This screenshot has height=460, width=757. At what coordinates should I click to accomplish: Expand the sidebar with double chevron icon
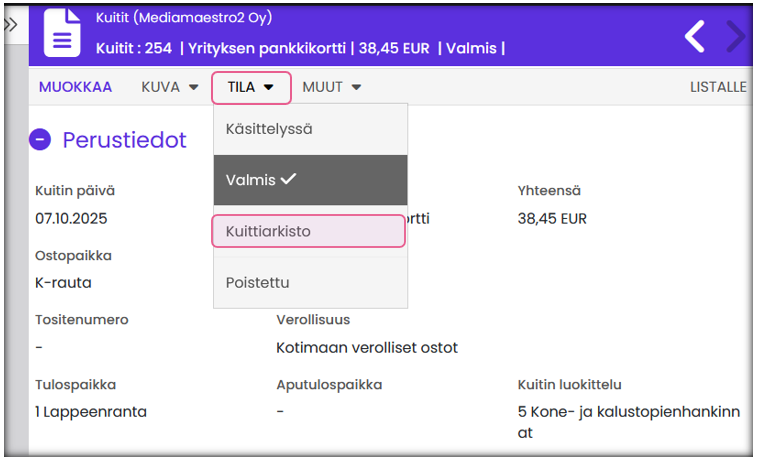pyautogui.click(x=11, y=24)
